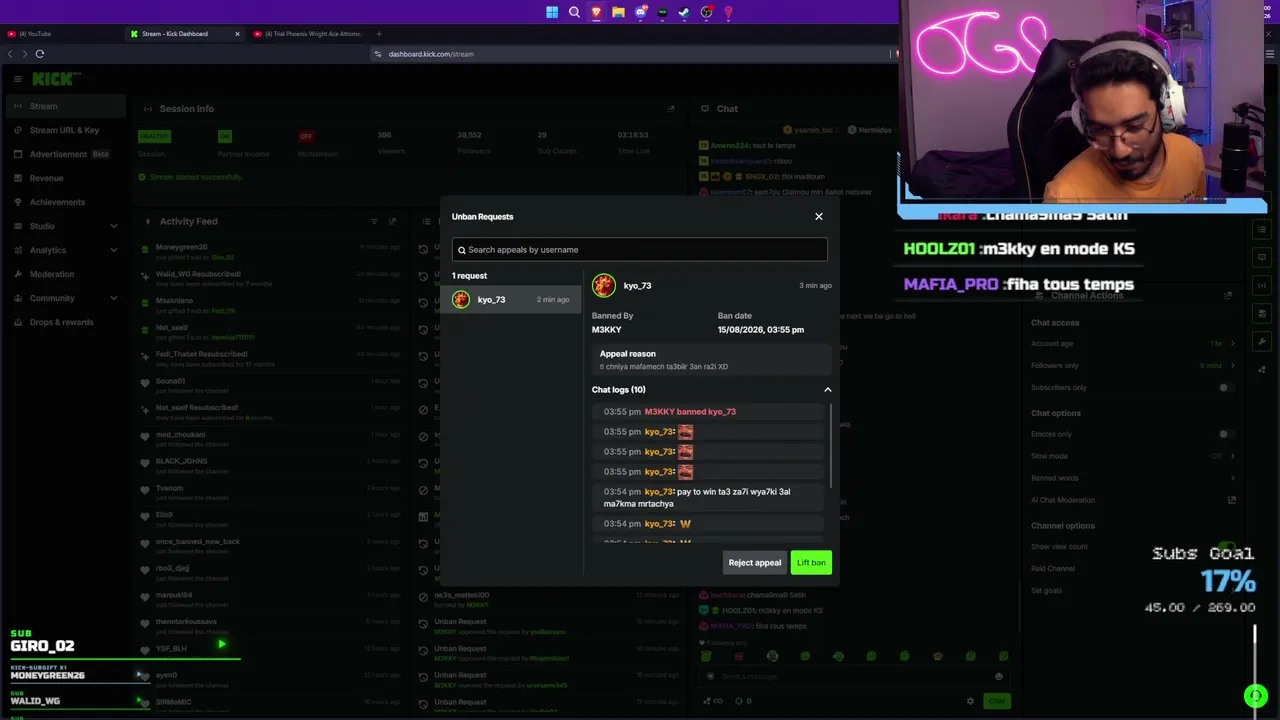Switch to the Phoenix Wright Ace Attorney tab

[x=308, y=34]
